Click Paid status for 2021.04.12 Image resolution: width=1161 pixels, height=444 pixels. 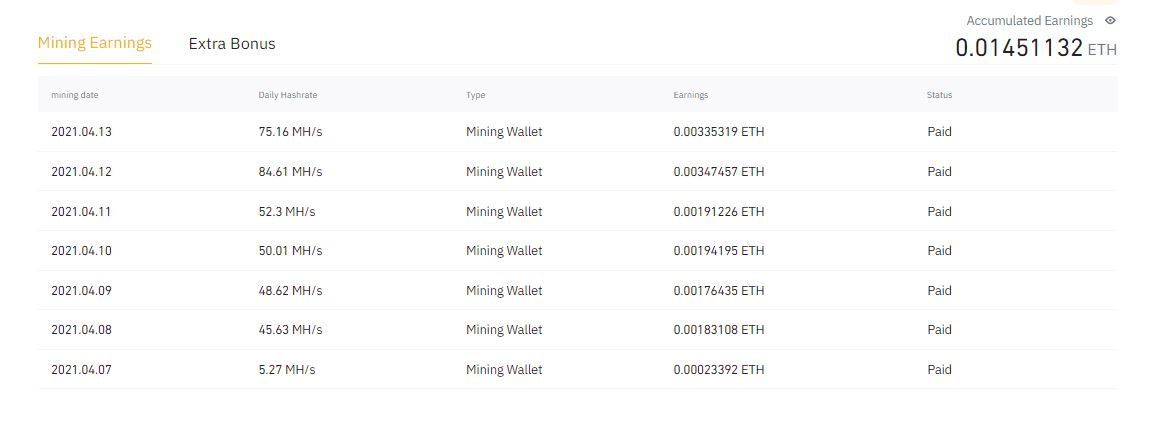point(939,172)
